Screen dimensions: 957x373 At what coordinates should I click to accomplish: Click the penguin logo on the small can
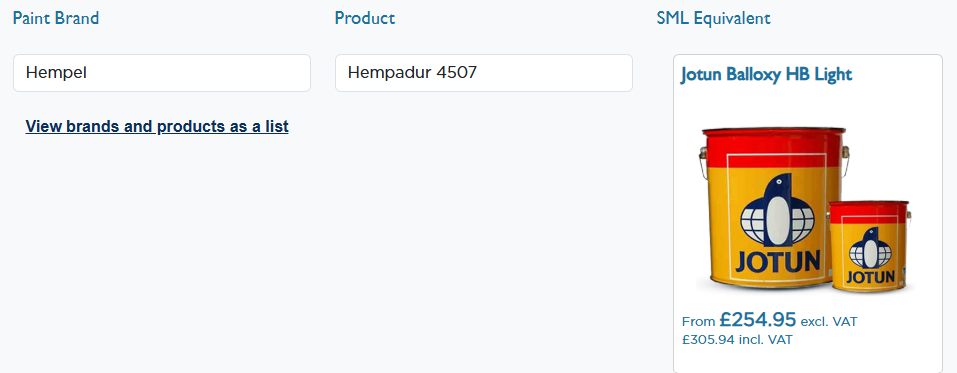(870, 247)
